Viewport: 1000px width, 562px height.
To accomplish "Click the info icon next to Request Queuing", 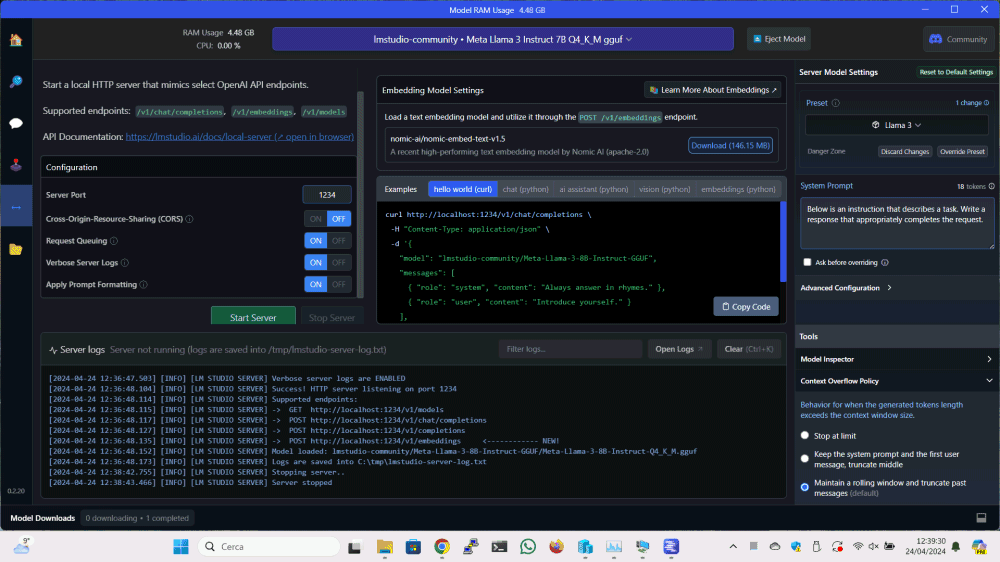I will tap(114, 241).
